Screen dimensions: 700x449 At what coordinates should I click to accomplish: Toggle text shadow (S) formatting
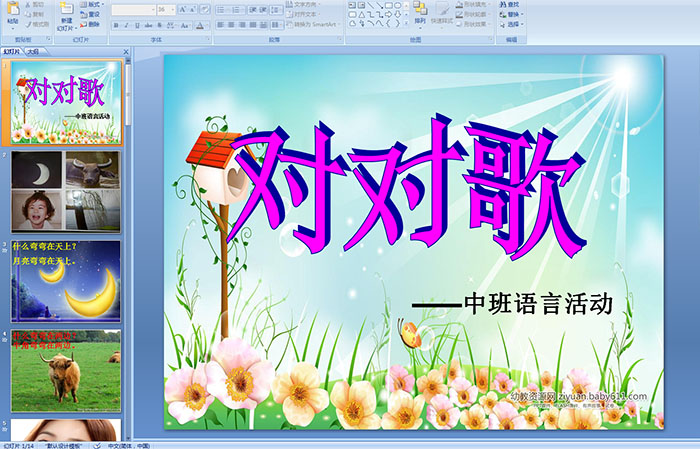point(160,25)
